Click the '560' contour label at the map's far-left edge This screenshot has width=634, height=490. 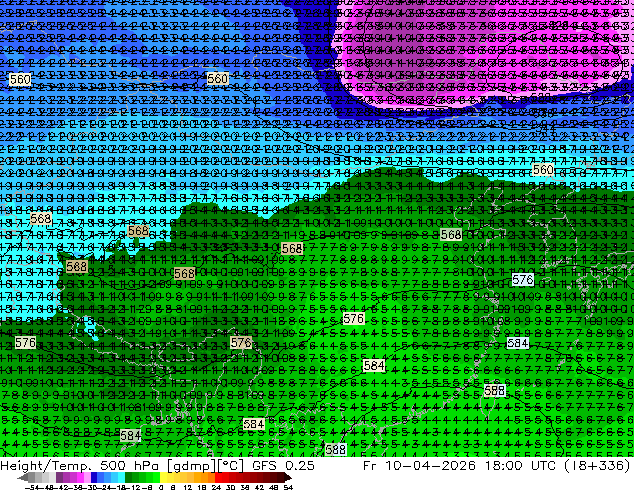point(20,79)
